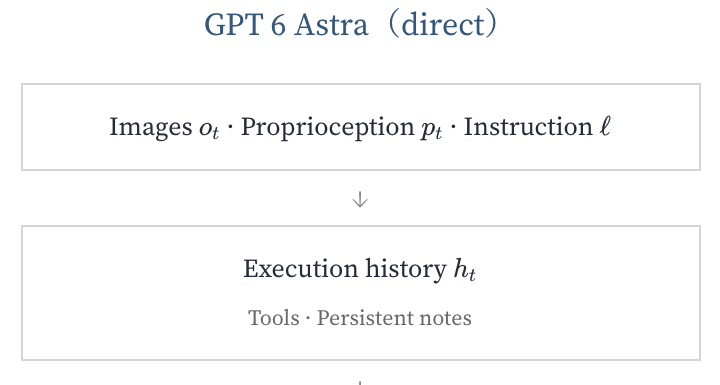This screenshot has height=385, width=720.
Task: Select the "Instruction" label
Action: coord(528,127)
